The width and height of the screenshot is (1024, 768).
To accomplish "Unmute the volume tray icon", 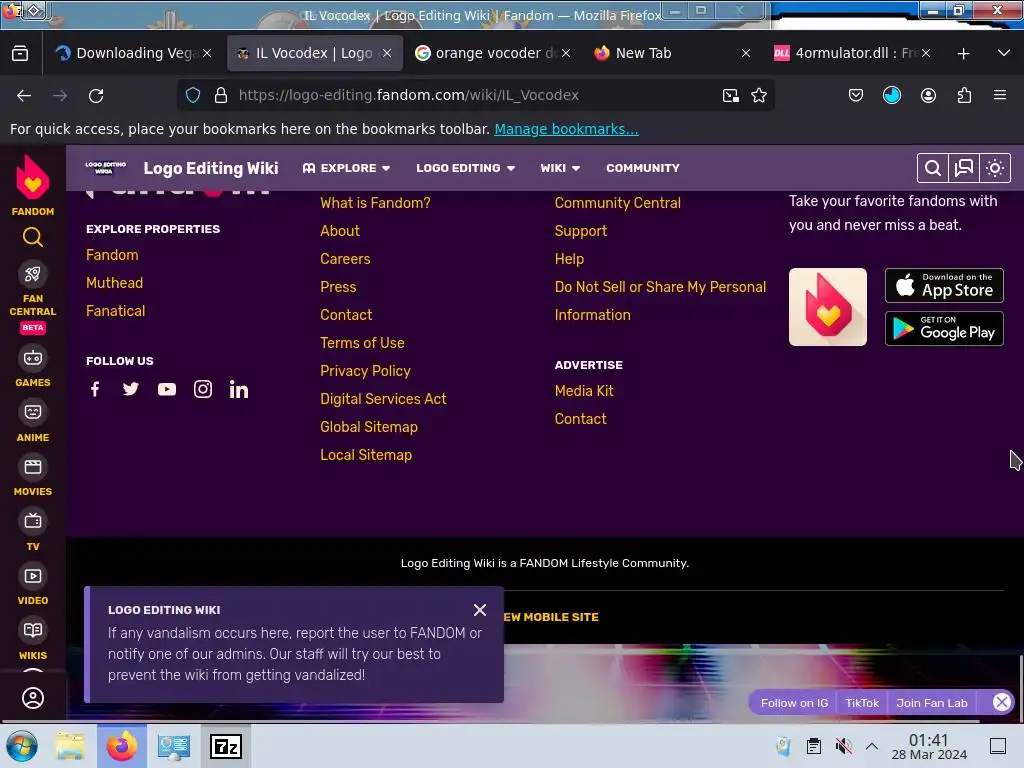I will tap(844, 746).
